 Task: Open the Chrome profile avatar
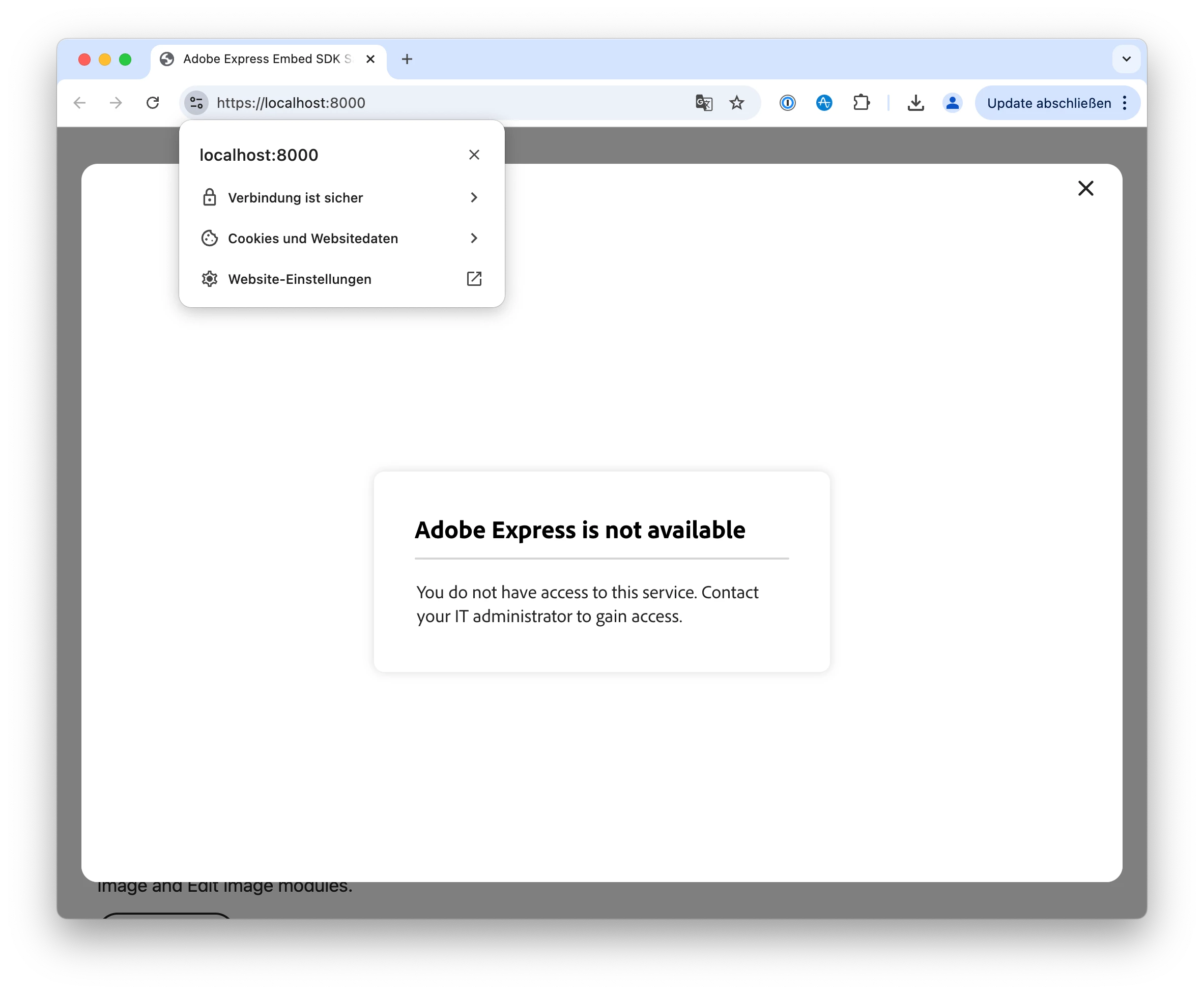point(952,103)
